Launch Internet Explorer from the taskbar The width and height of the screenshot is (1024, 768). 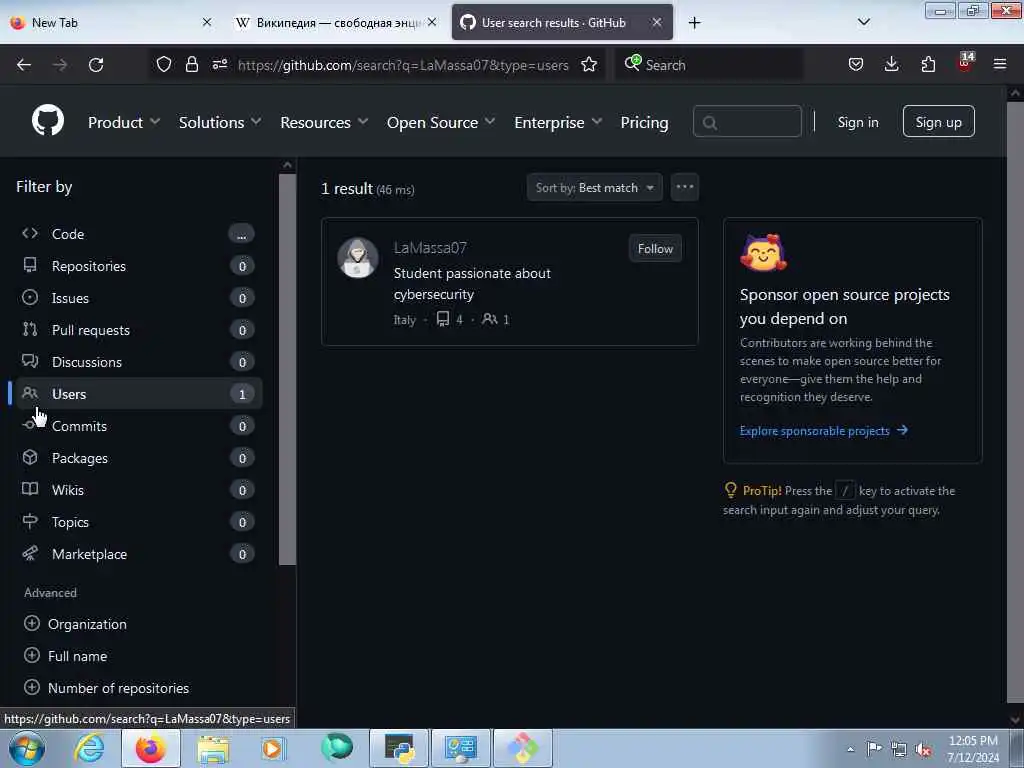tap(89, 748)
